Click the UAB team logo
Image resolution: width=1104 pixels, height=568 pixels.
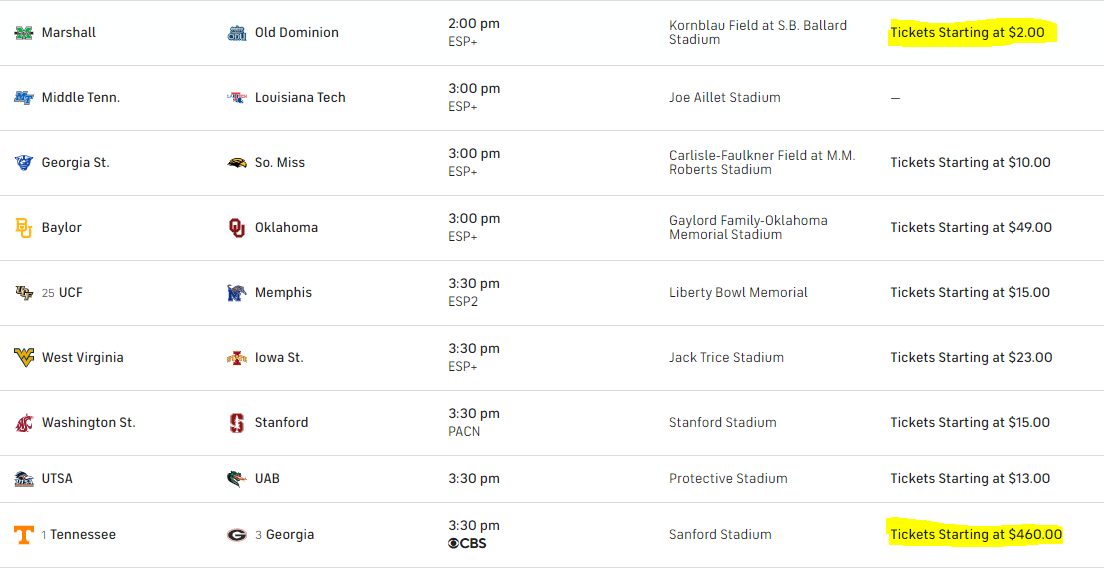[x=237, y=479]
